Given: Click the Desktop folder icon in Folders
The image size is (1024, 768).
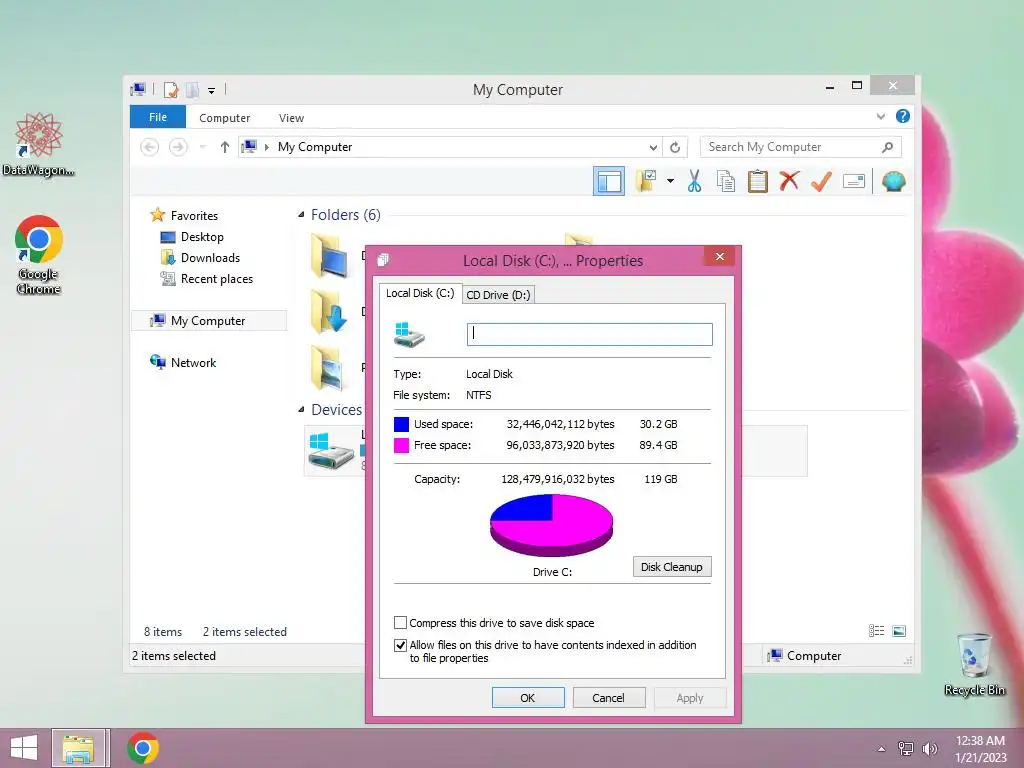Looking at the screenshot, I should coord(329,255).
